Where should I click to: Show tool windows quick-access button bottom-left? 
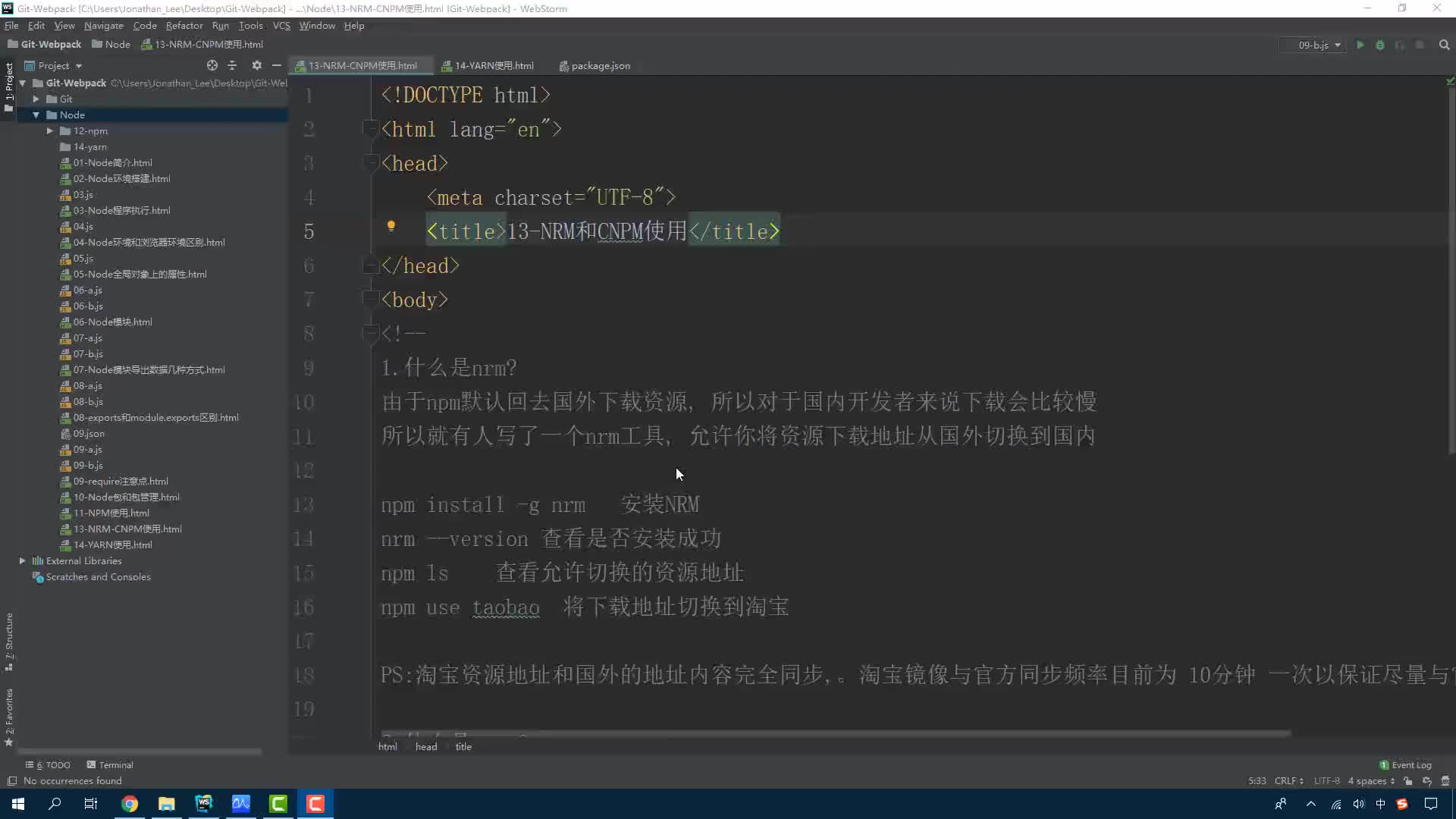(x=11, y=780)
